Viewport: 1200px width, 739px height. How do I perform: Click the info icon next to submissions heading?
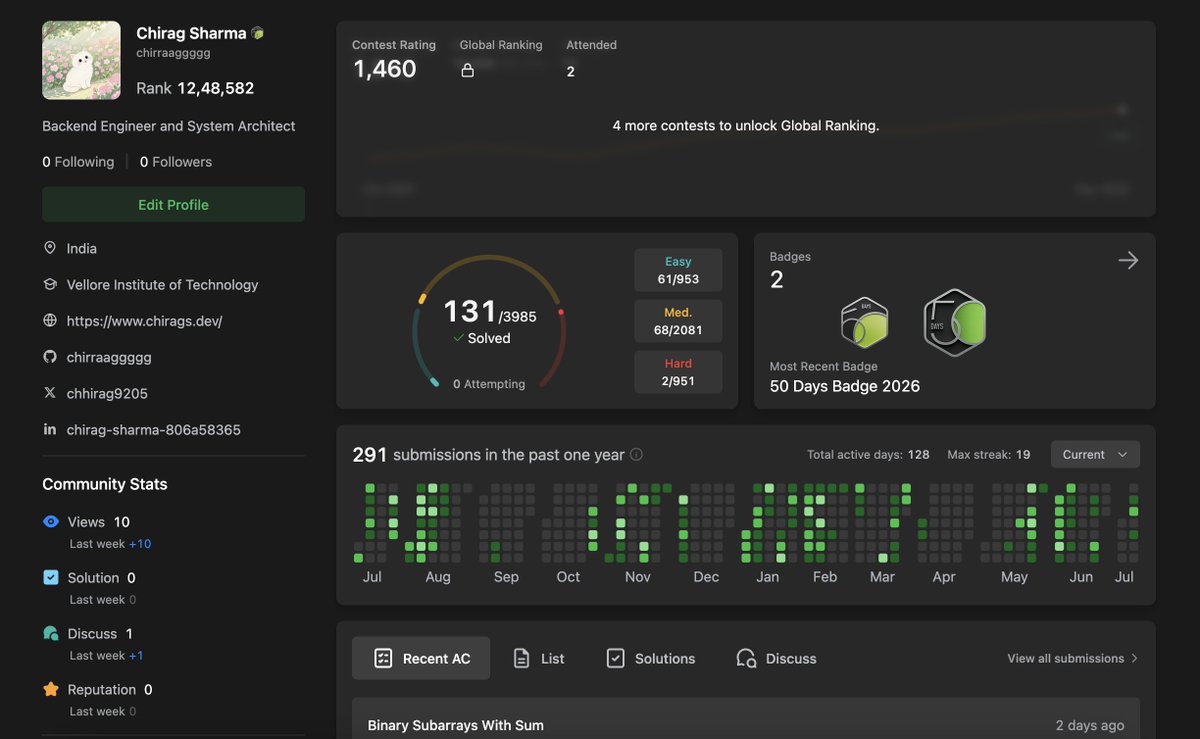pyautogui.click(x=636, y=454)
